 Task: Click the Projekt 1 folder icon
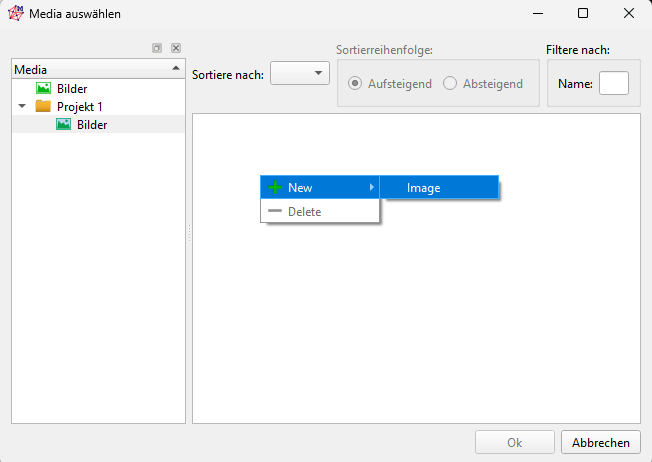(x=43, y=107)
